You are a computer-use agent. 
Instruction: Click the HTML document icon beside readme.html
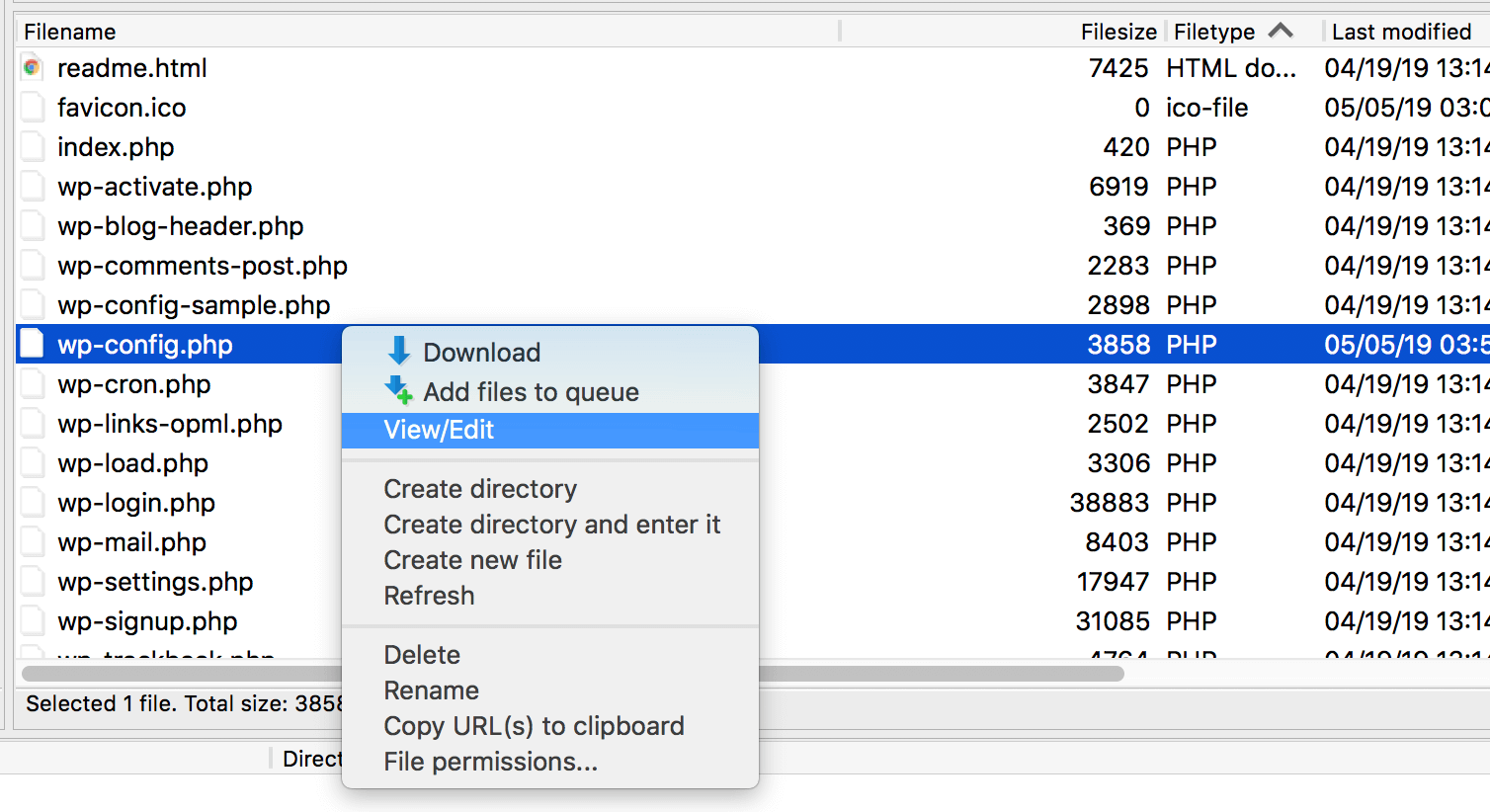[31, 68]
